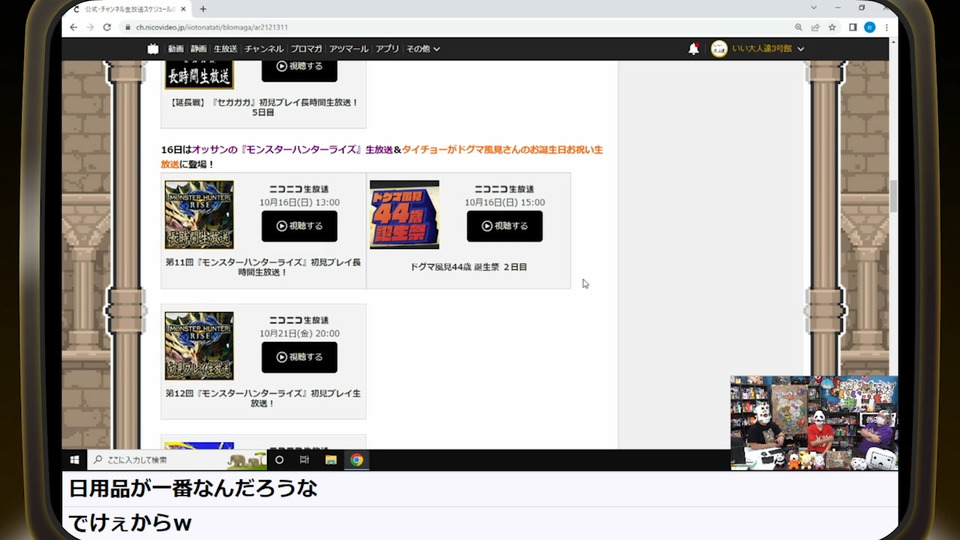
Task: Click the notification bell icon
Action: tap(693, 49)
